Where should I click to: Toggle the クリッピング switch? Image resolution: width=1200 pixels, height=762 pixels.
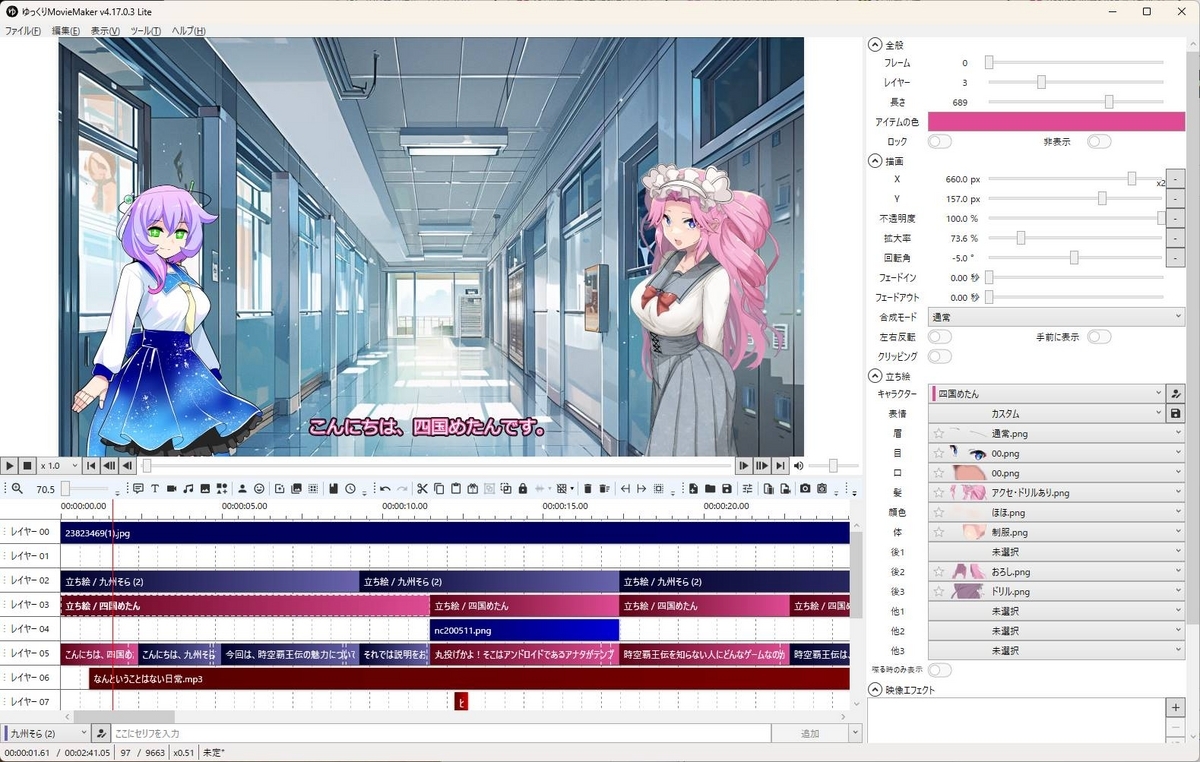(x=939, y=356)
